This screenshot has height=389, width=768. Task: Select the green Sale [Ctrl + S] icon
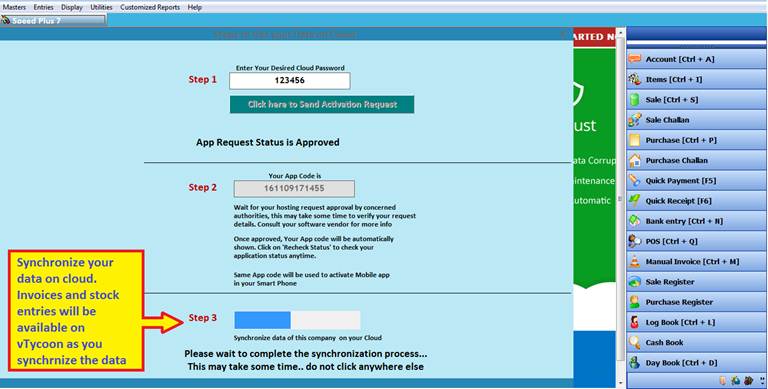click(635, 100)
